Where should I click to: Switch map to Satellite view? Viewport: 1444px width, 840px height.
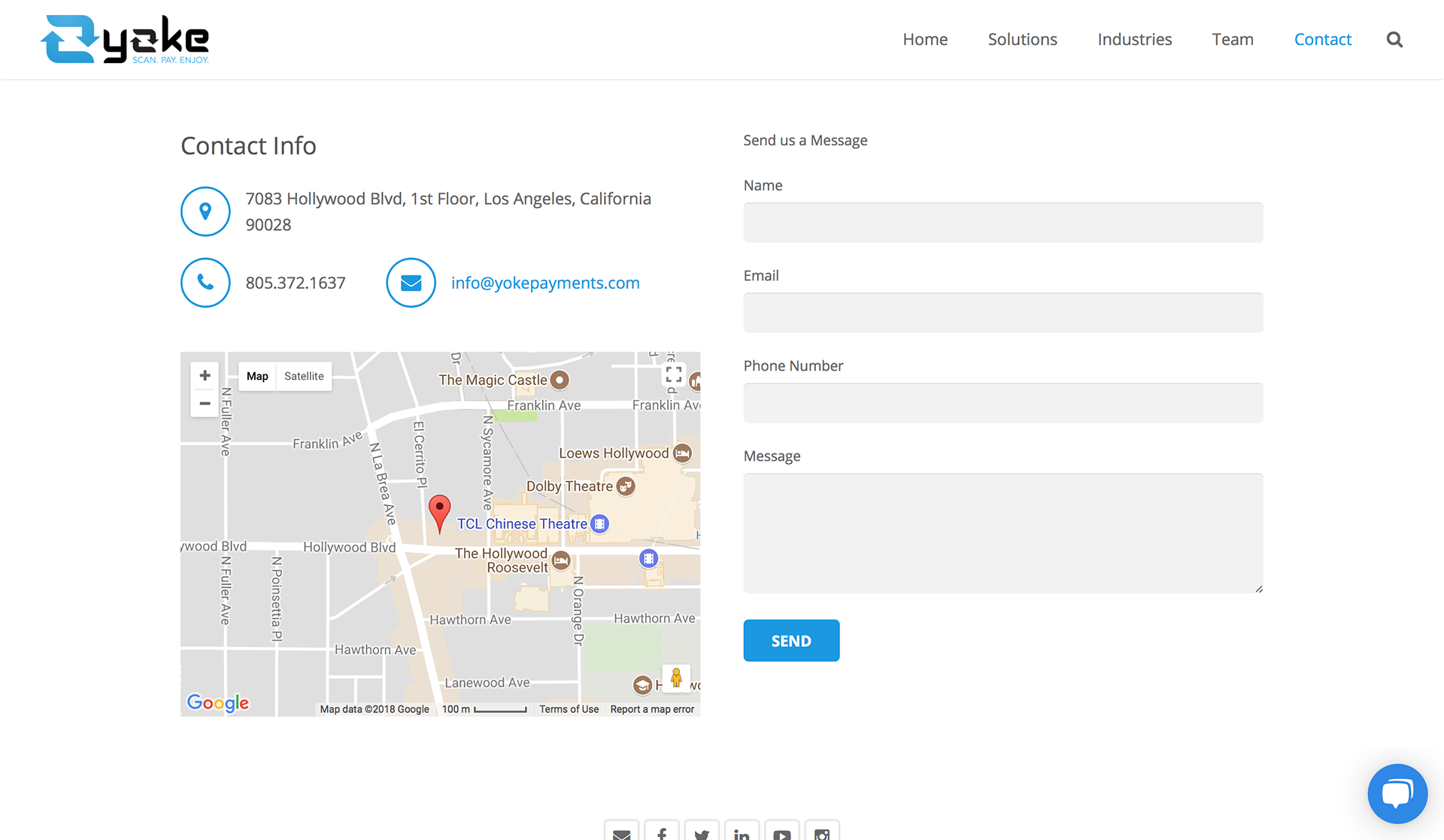304,376
